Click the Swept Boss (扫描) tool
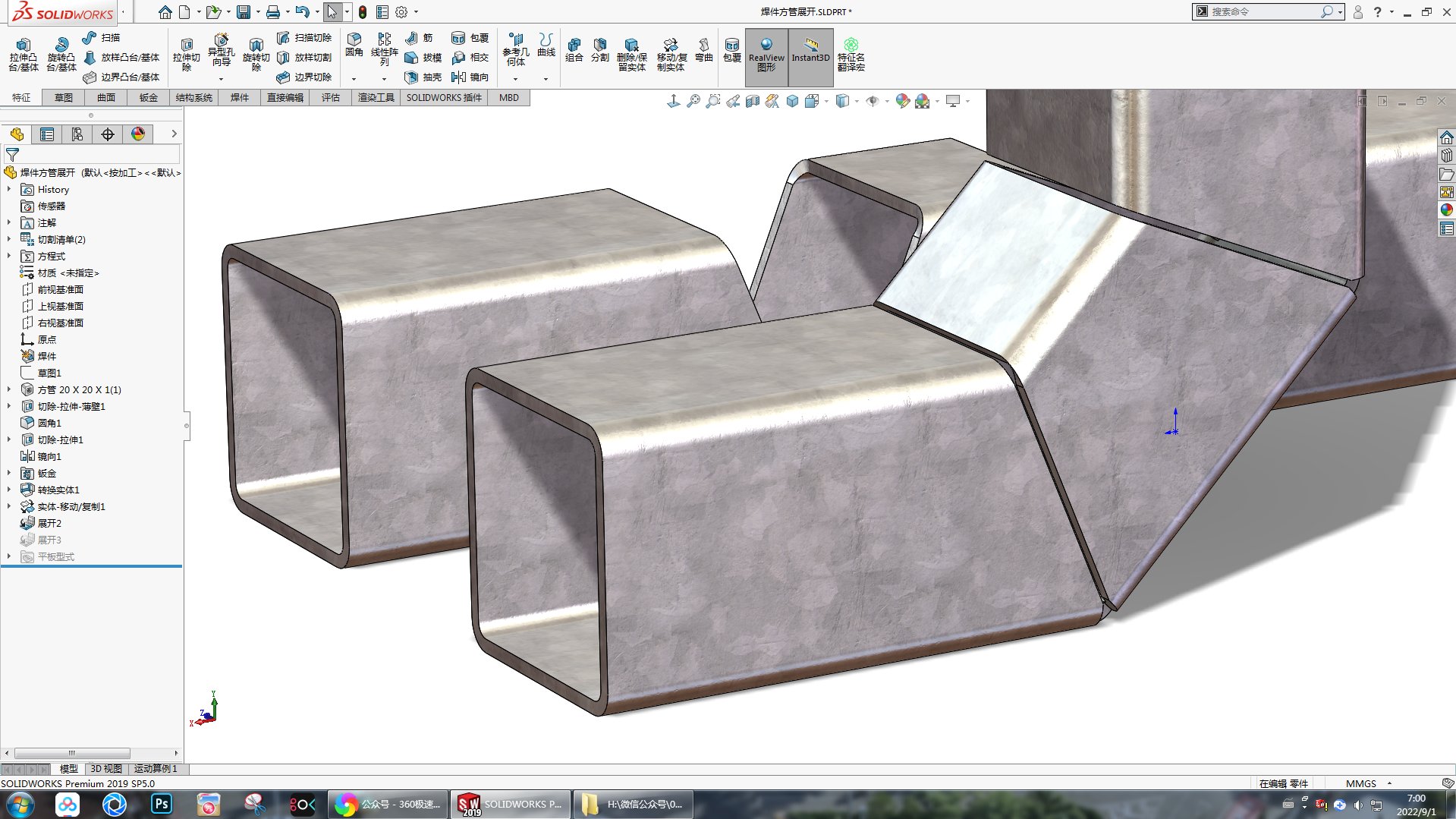The image size is (1456, 819). 101,37
